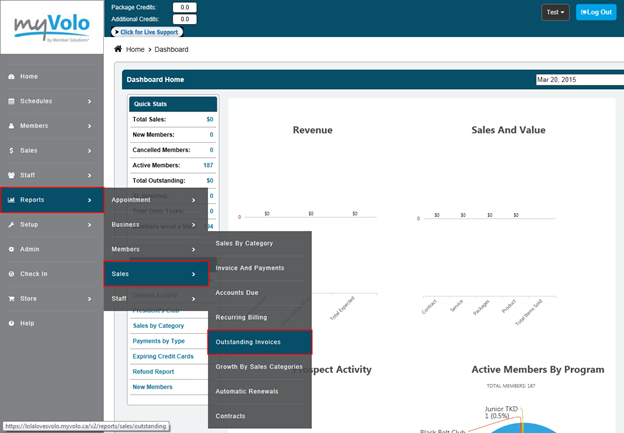624x433 pixels.
Task: Expand the Business reports submenu
Action: point(155,224)
